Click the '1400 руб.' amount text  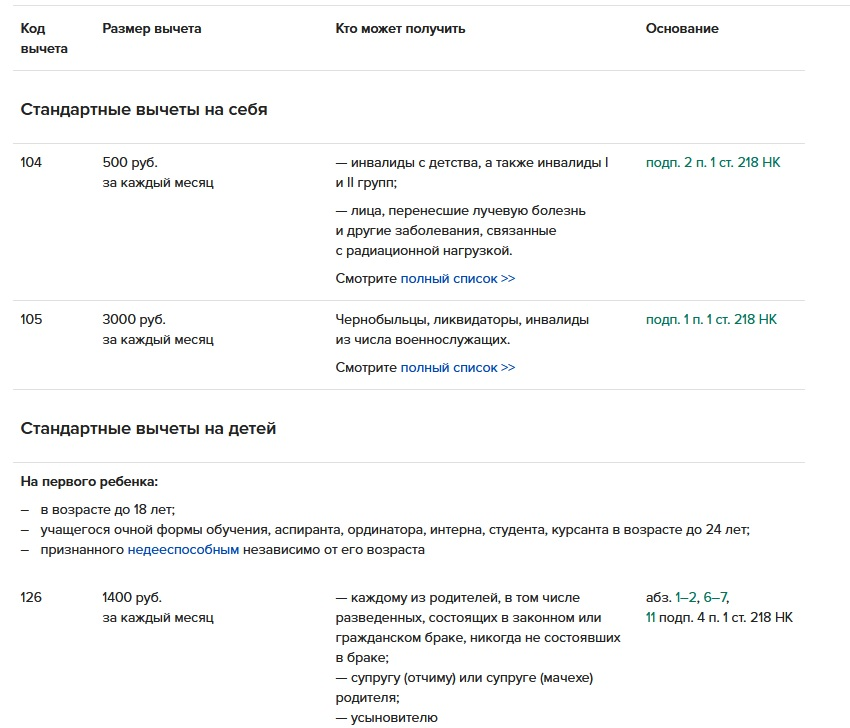point(132,598)
